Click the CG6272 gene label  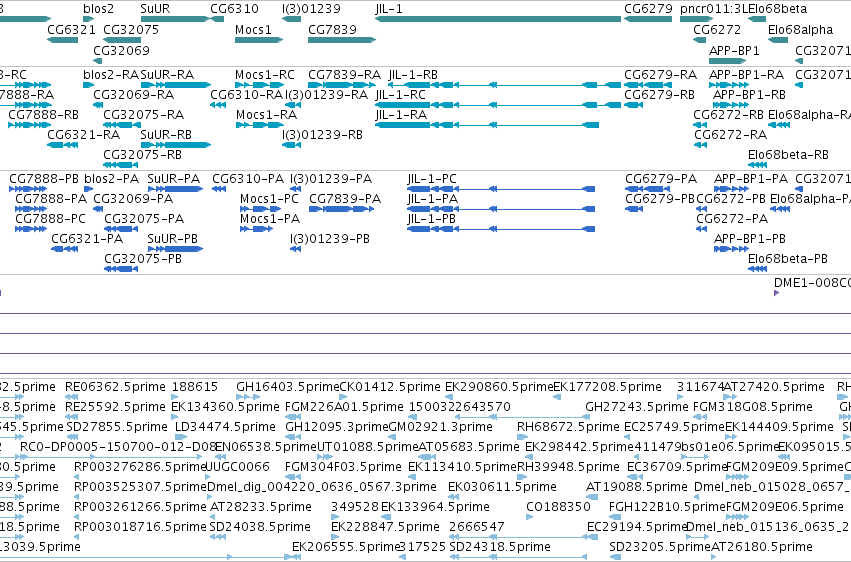coord(717,29)
